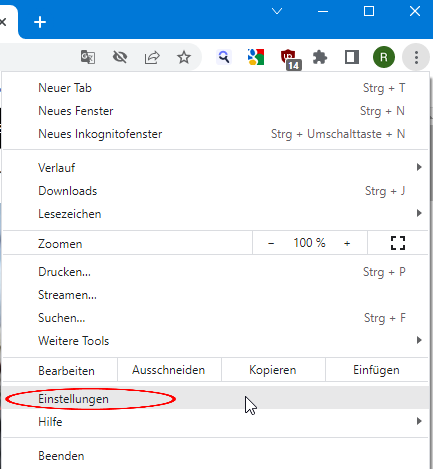Open the green R profile avatar
This screenshot has width=433, height=469.
click(x=384, y=57)
